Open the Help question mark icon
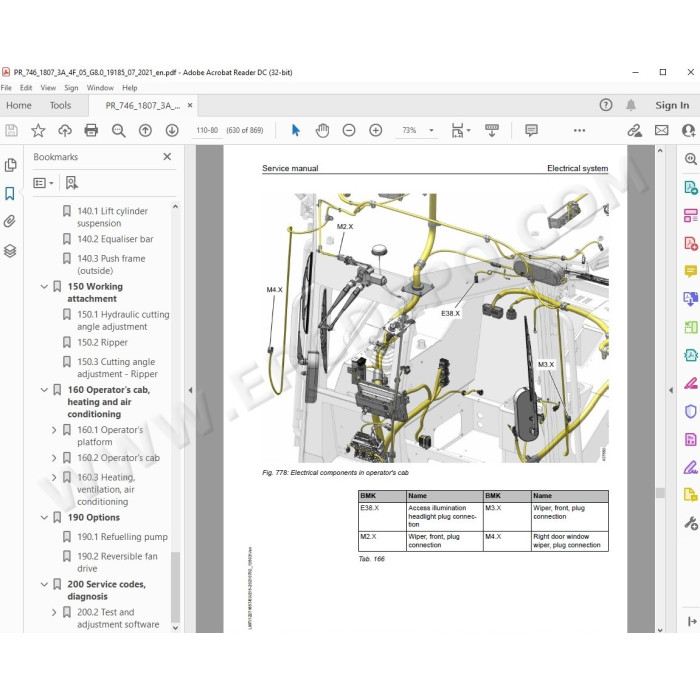This screenshot has width=700, height=700. pyautogui.click(x=605, y=105)
